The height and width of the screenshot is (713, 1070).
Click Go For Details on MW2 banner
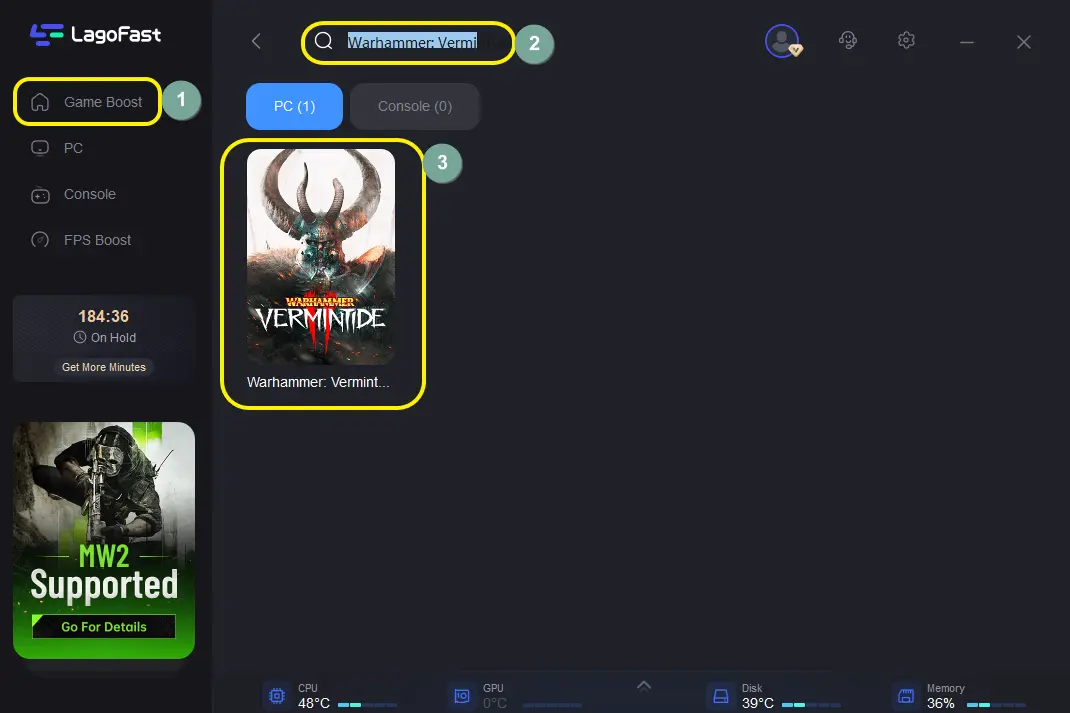tap(103, 627)
